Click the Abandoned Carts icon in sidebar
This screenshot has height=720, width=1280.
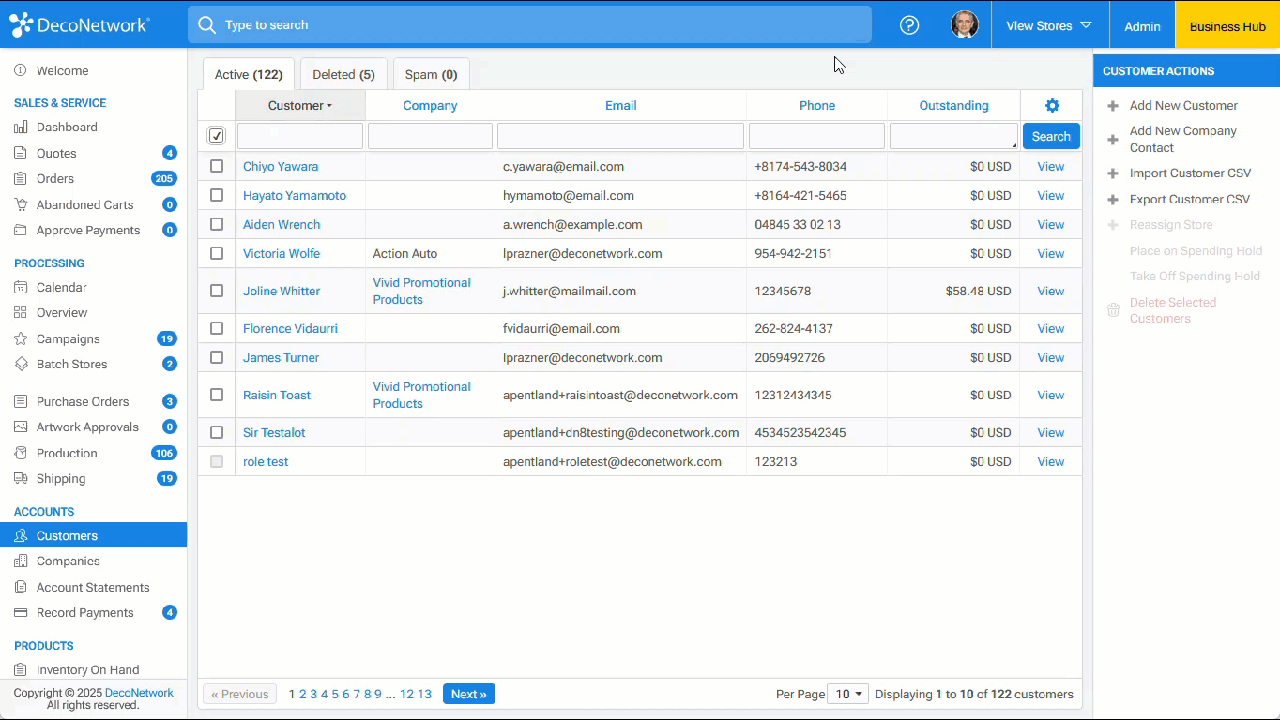pyautogui.click(x=20, y=205)
